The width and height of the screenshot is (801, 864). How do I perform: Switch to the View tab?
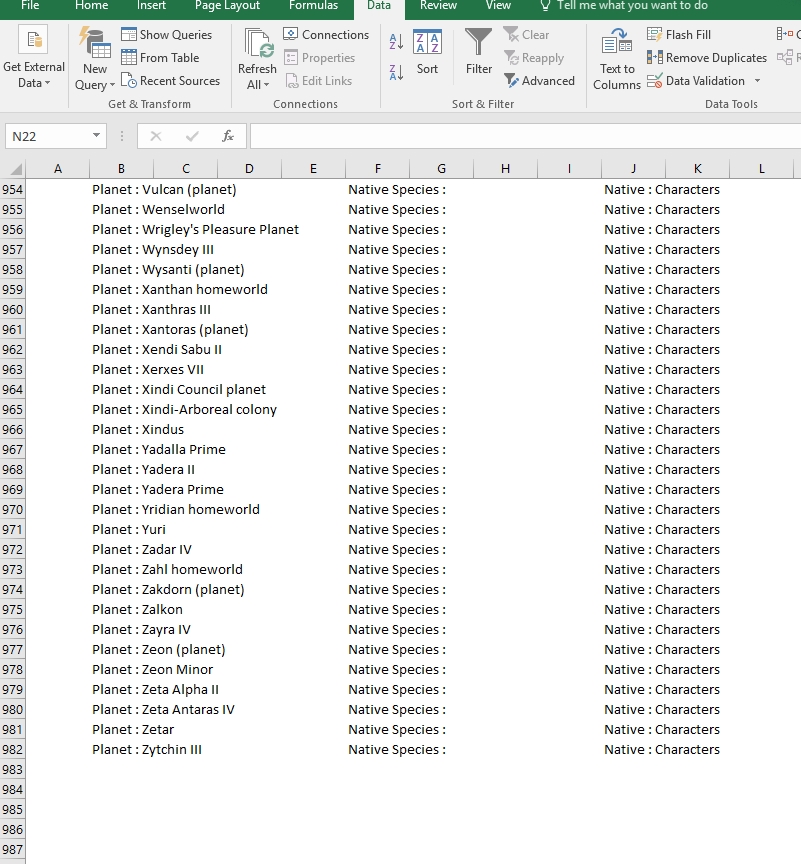(498, 6)
